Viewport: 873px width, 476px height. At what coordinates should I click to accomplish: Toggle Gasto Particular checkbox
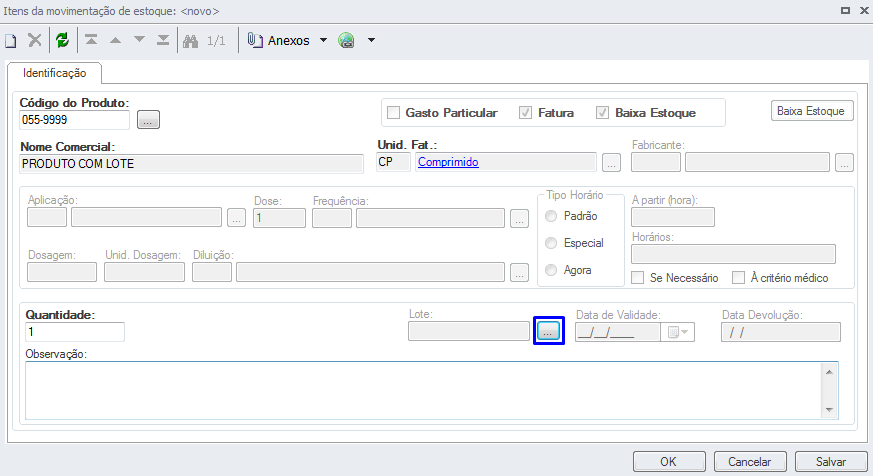394,112
